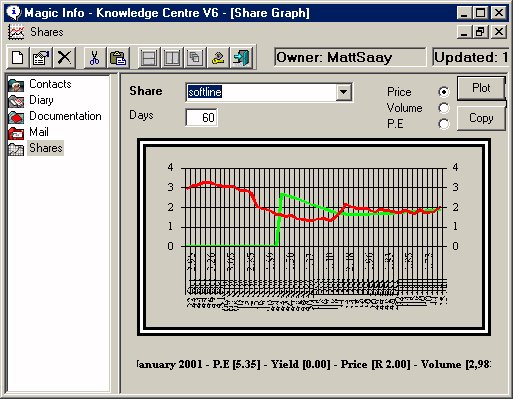Click the Days input field
The image size is (513, 399).
click(x=201, y=117)
